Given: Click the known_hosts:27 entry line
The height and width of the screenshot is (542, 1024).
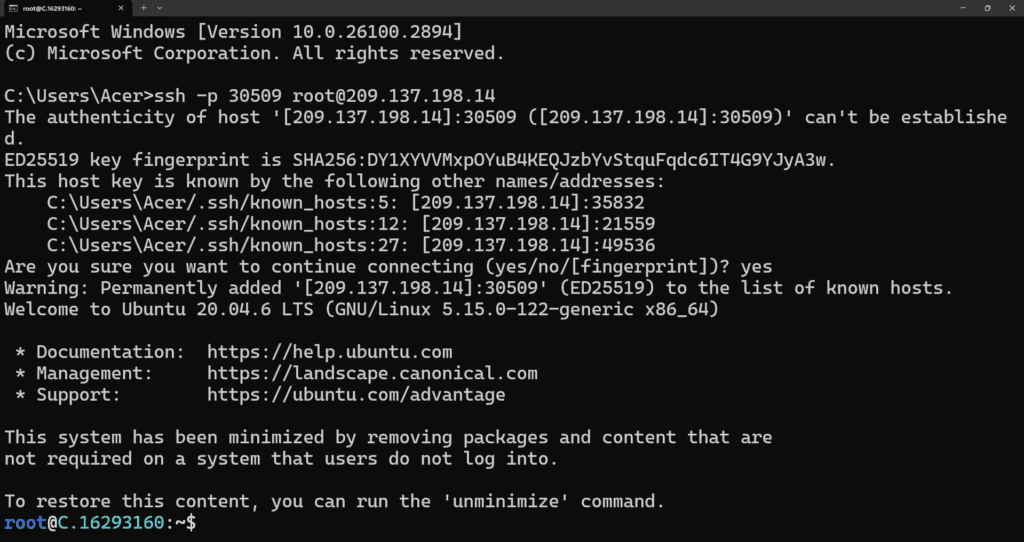Looking at the screenshot, I should [x=351, y=246].
